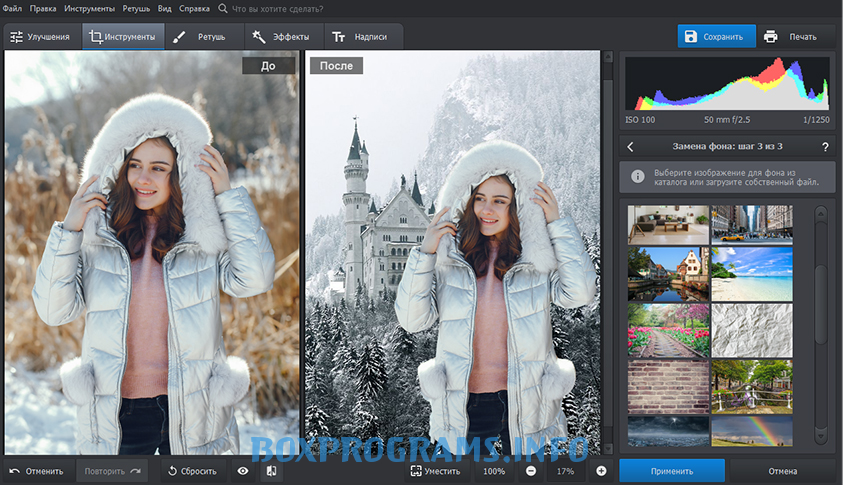Click the Повторить redo button
Viewport: 843px width, 485px height.
[x=112, y=471]
